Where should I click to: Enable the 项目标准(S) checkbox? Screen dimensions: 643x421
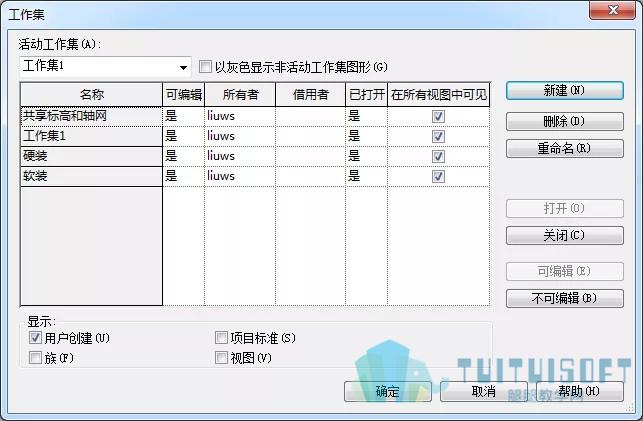221,338
